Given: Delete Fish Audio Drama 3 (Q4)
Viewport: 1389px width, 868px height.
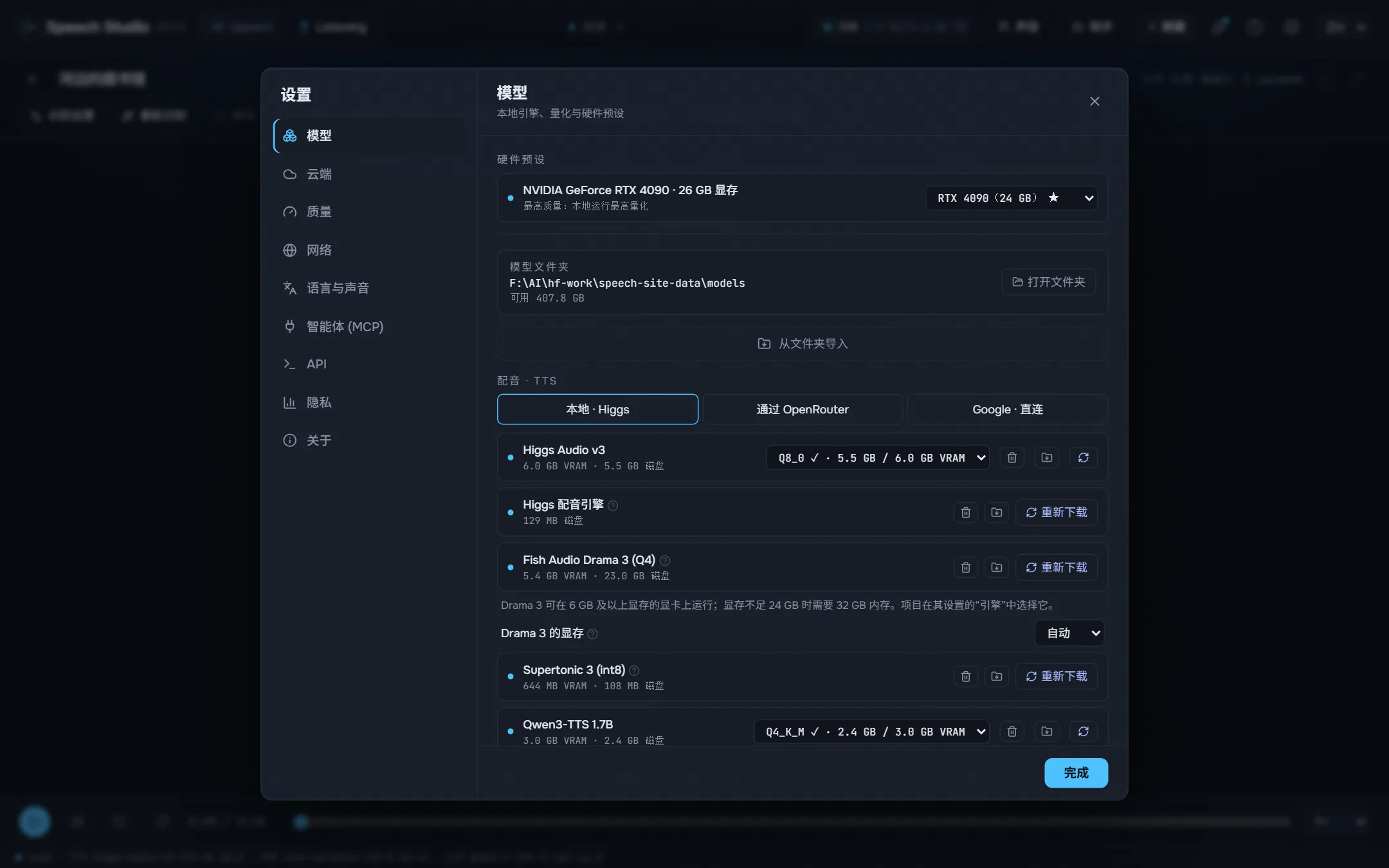Looking at the screenshot, I should [x=965, y=568].
